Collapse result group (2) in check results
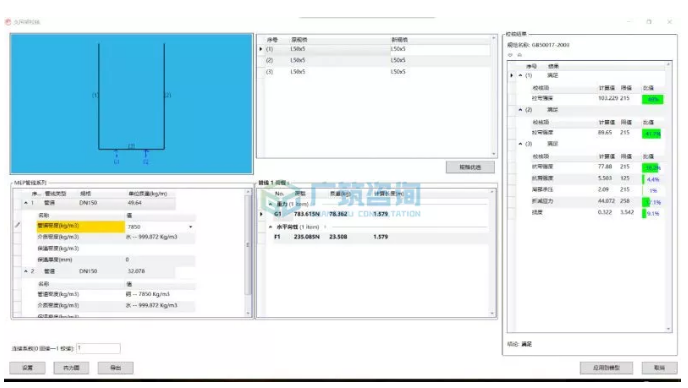 pos(520,110)
